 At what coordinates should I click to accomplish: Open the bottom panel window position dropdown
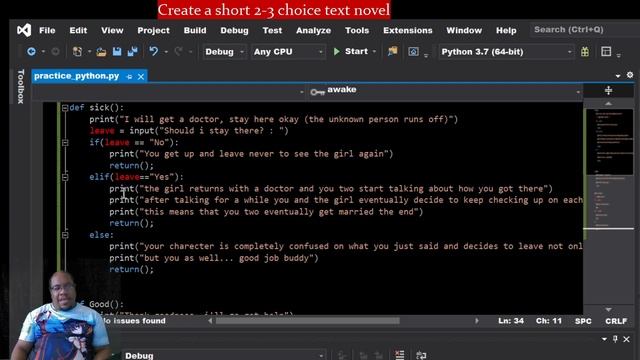click(x=604, y=339)
